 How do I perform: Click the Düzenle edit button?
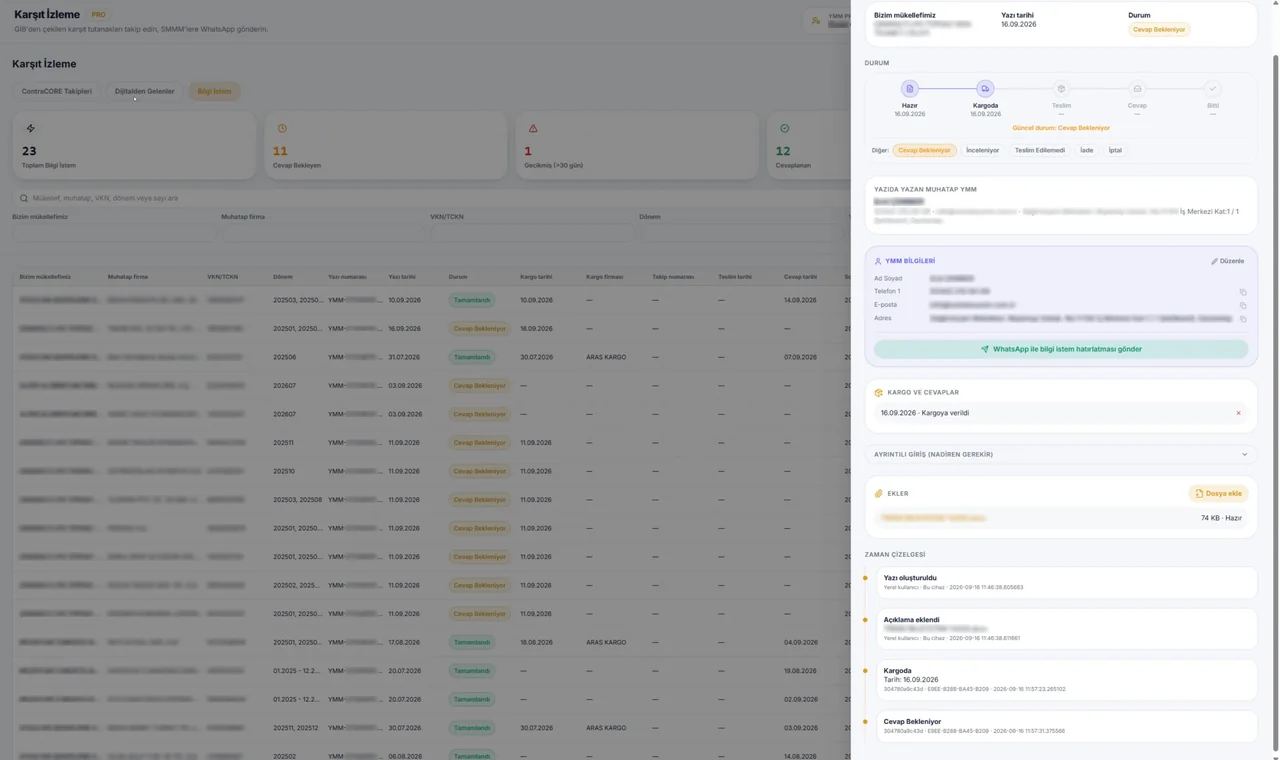pyautogui.click(x=1227, y=261)
